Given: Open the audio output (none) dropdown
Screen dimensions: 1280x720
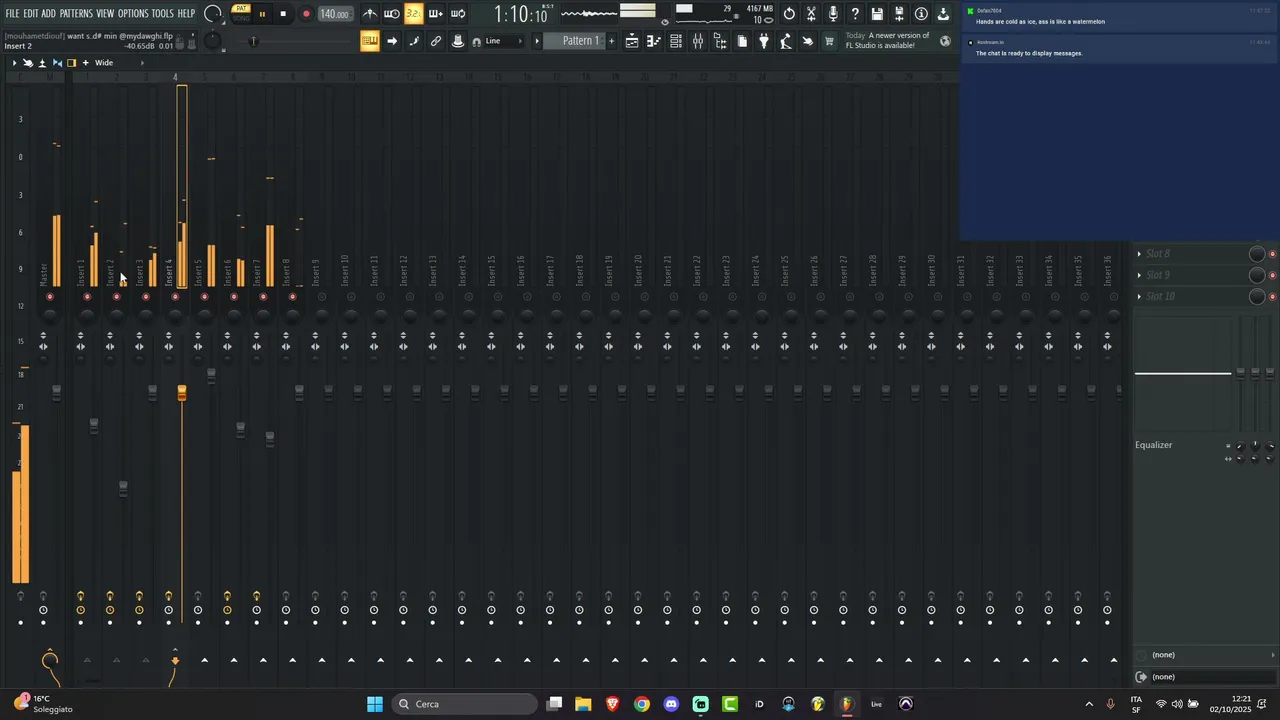Looking at the screenshot, I should (1207, 677).
